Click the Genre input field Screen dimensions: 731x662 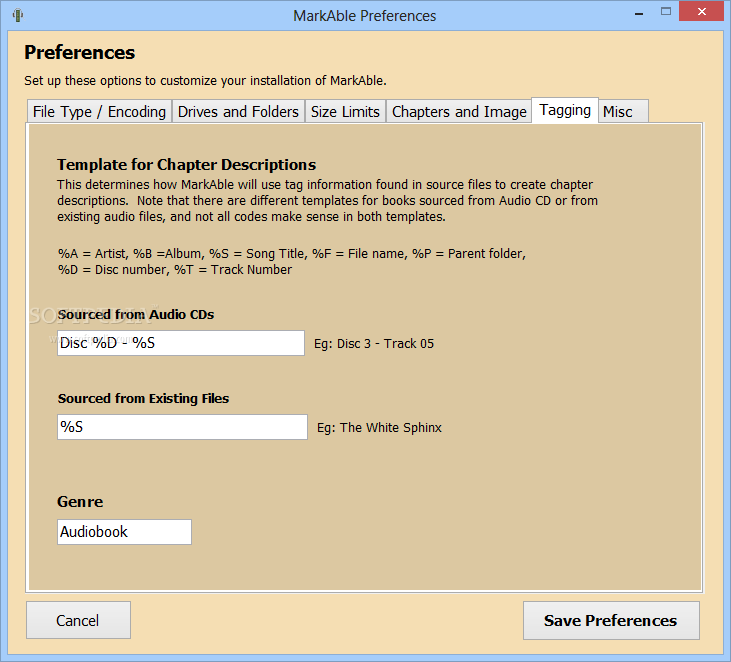(124, 532)
